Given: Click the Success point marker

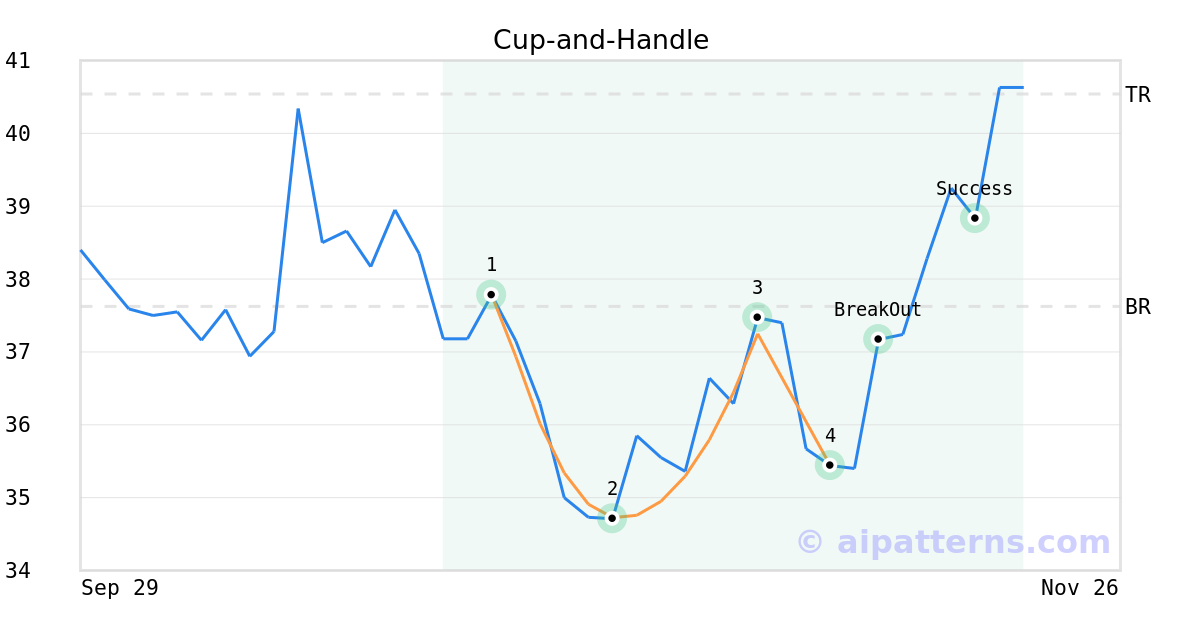Looking at the screenshot, I should 975,218.
